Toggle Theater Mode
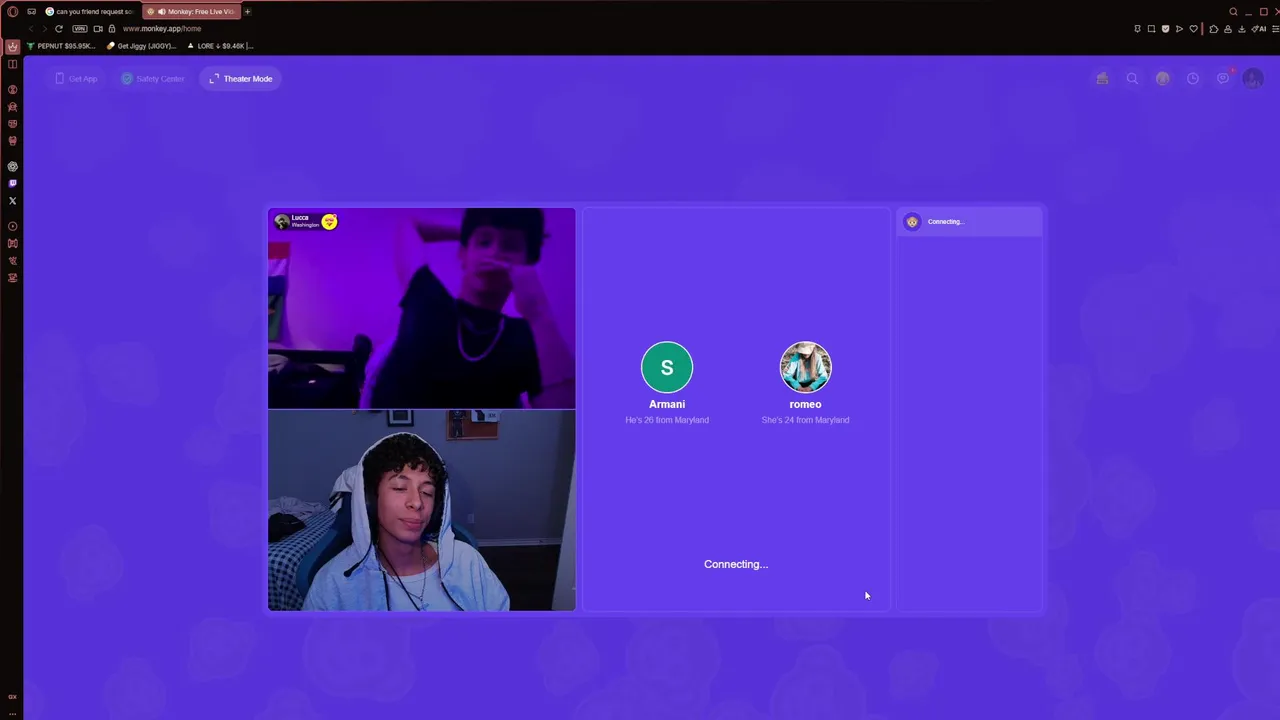 tap(241, 78)
